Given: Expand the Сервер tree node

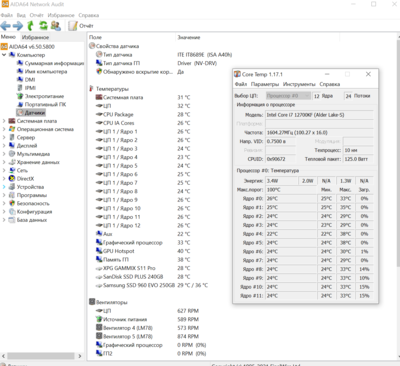Looking at the screenshot, I should point(4,137).
